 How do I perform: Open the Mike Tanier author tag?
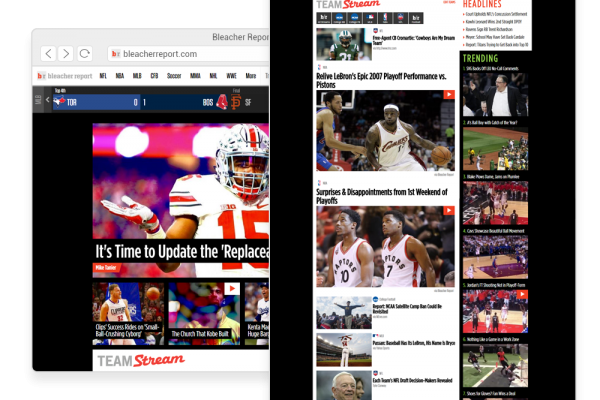click(x=106, y=268)
